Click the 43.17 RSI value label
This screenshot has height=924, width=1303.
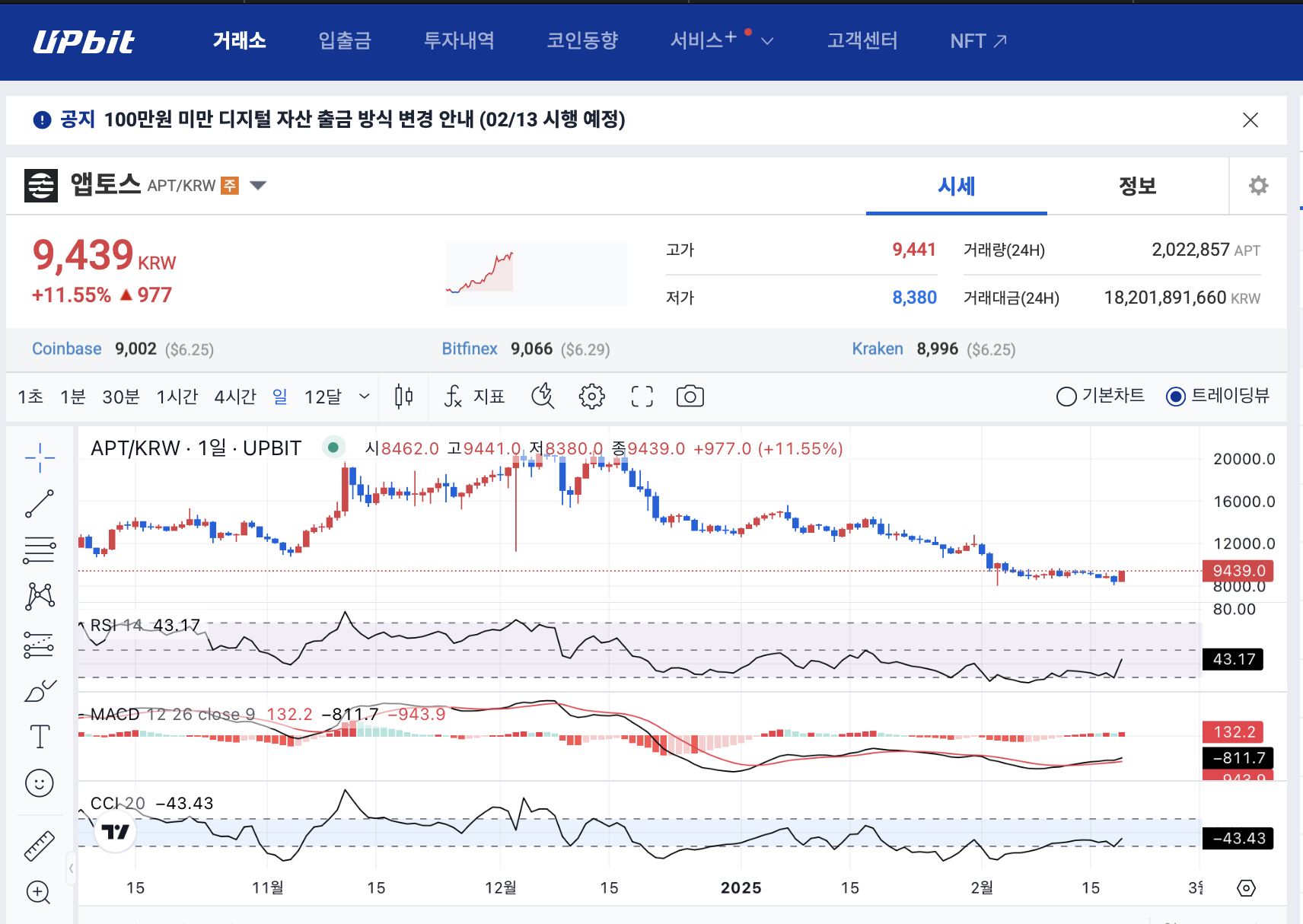[1233, 659]
